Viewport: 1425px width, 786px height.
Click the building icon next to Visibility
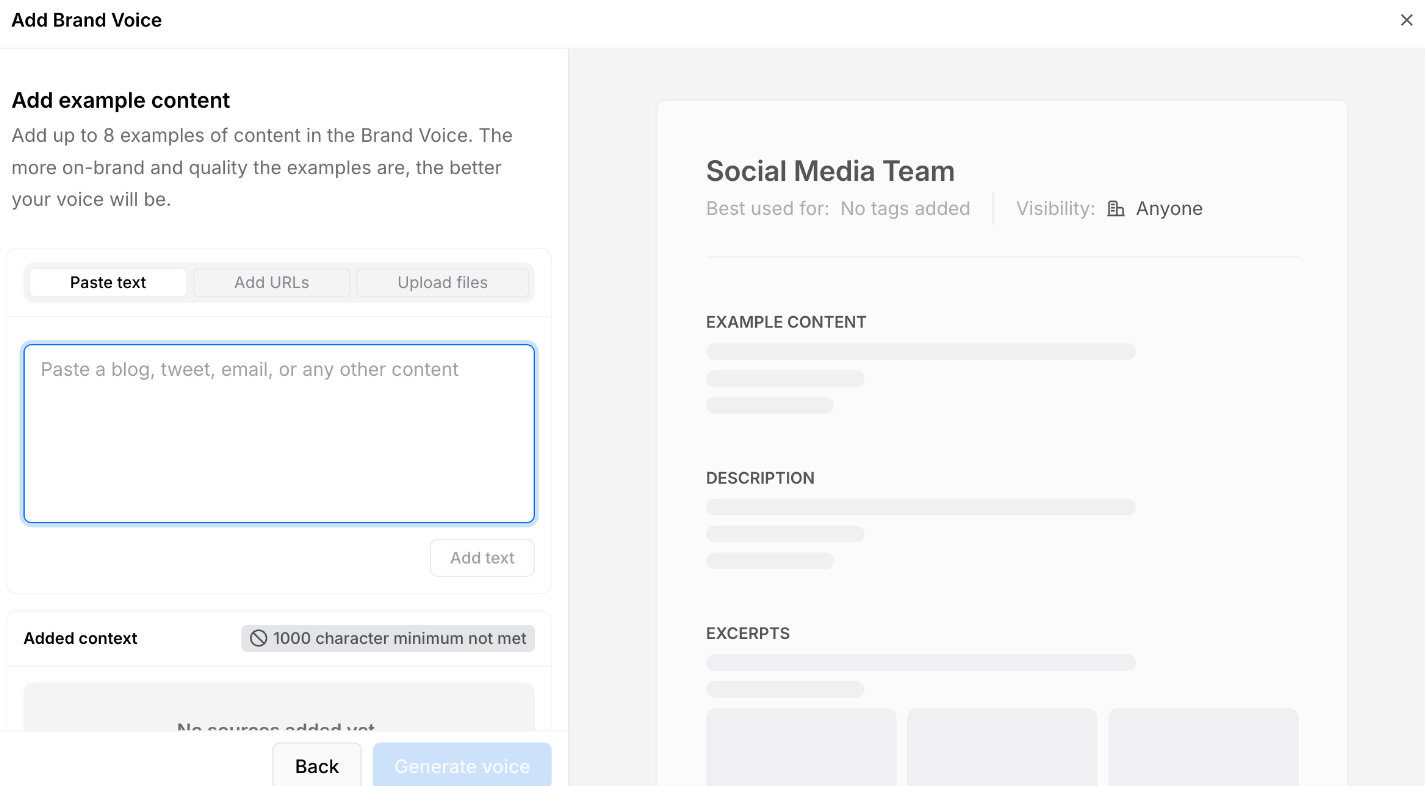point(1114,208)
